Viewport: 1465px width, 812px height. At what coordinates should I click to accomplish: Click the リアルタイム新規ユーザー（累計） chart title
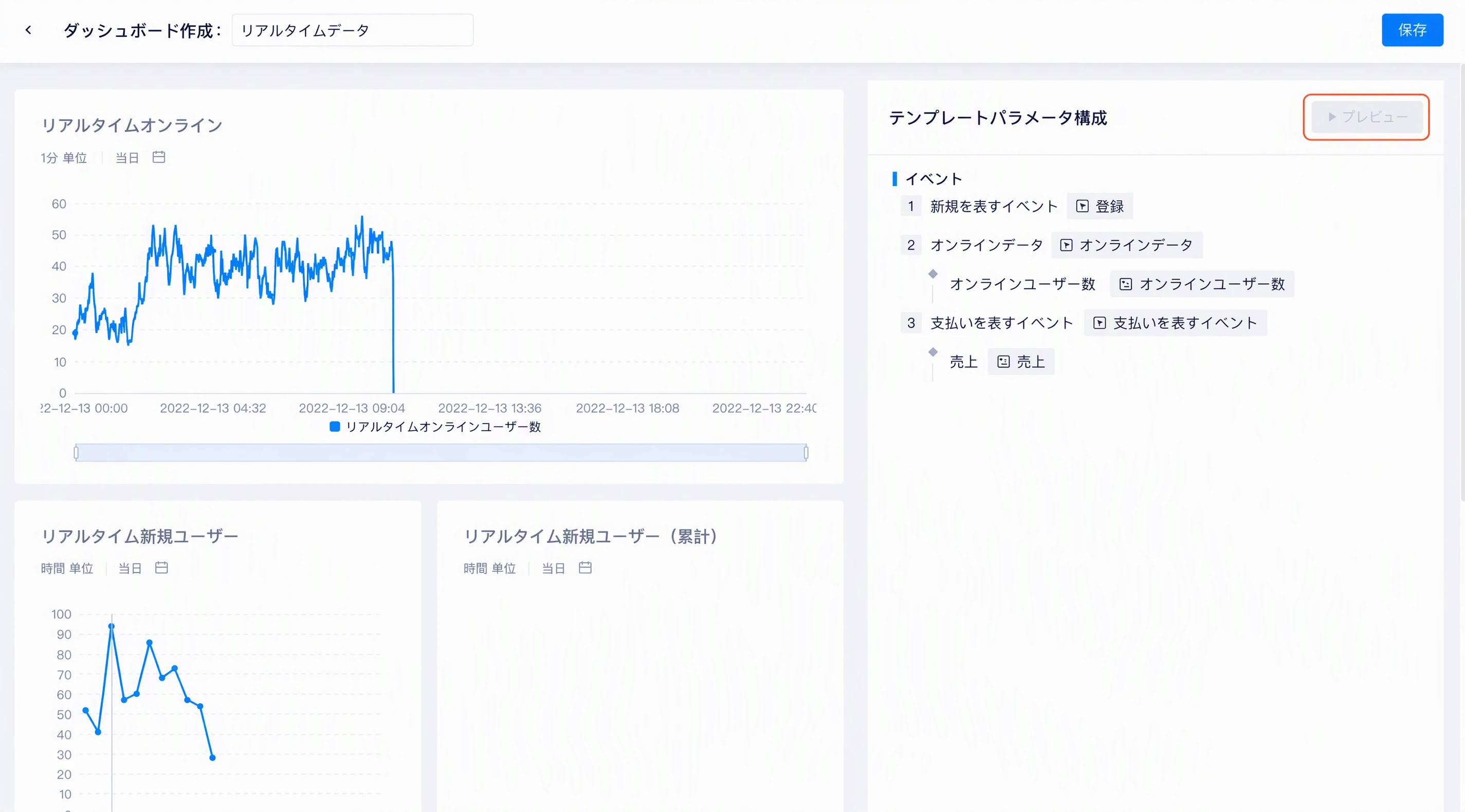click(591, 536)
